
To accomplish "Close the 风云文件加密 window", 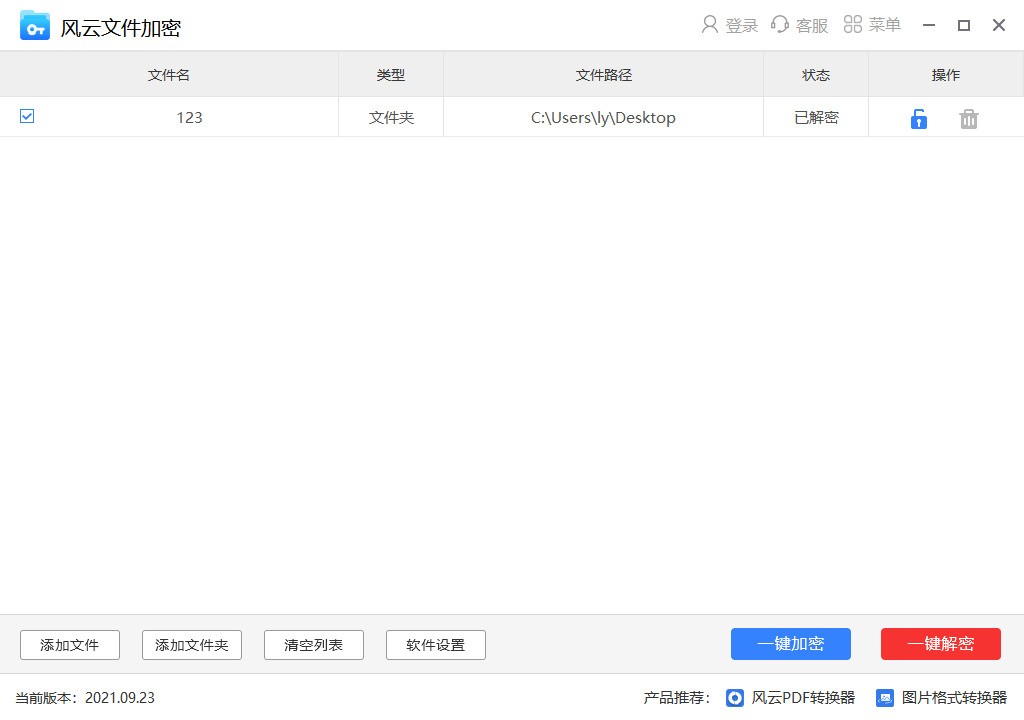I will (999, 25).
